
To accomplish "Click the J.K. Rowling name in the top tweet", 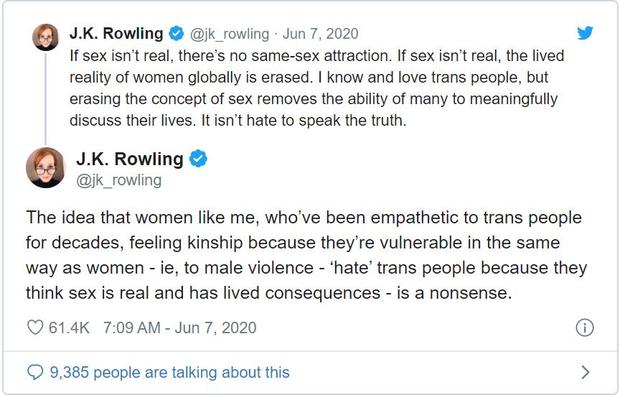I will click(x=116, y=34).
